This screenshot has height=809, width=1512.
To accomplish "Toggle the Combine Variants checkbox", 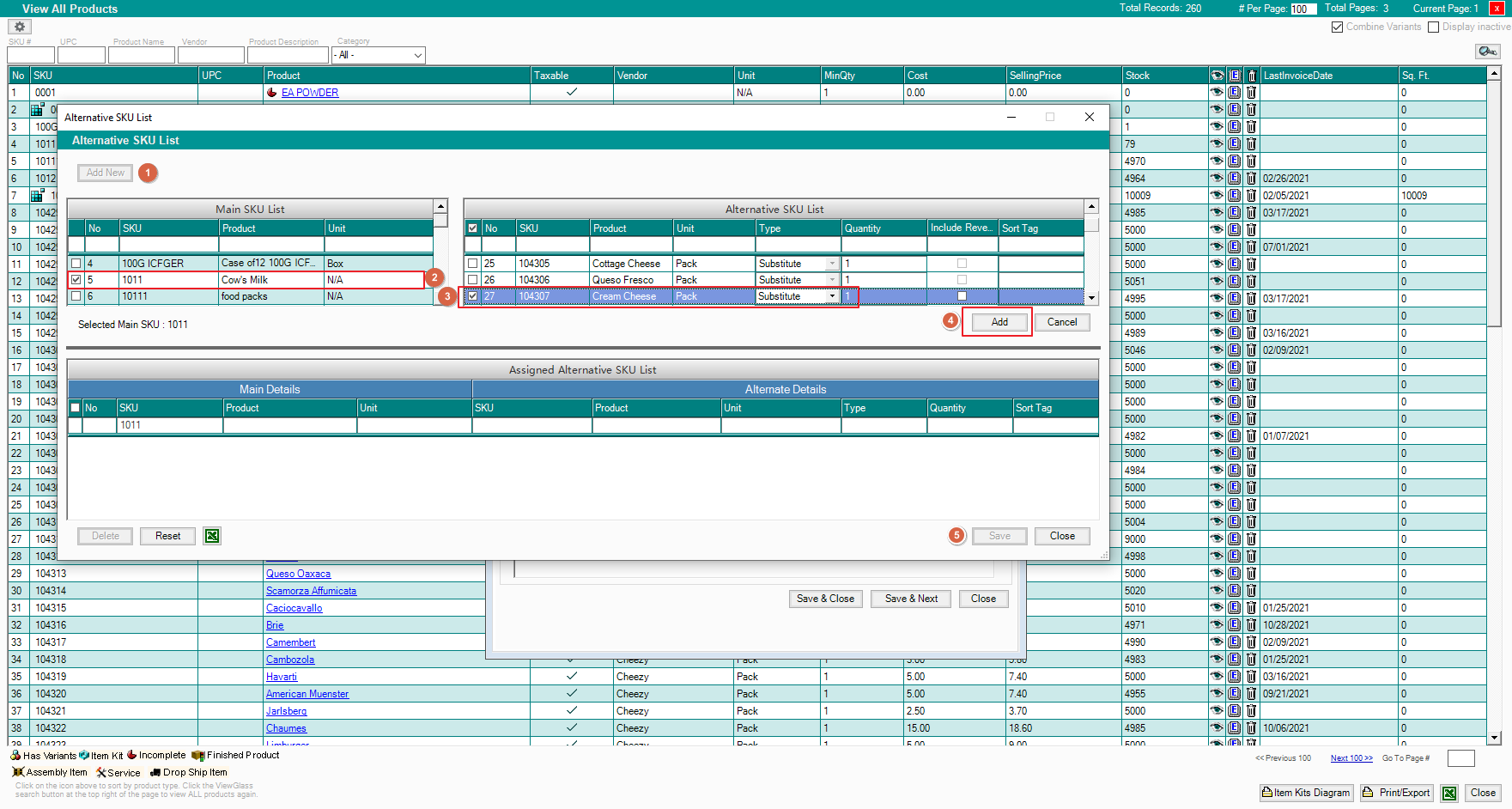I will pos(1337,27).
